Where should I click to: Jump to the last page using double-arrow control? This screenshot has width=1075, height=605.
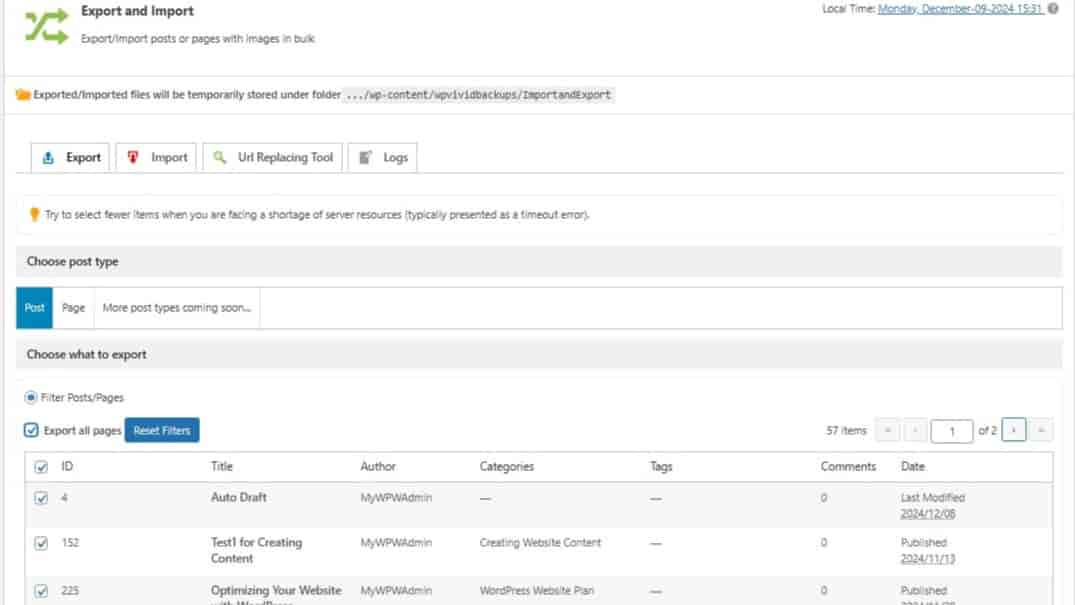point(1040,430)
